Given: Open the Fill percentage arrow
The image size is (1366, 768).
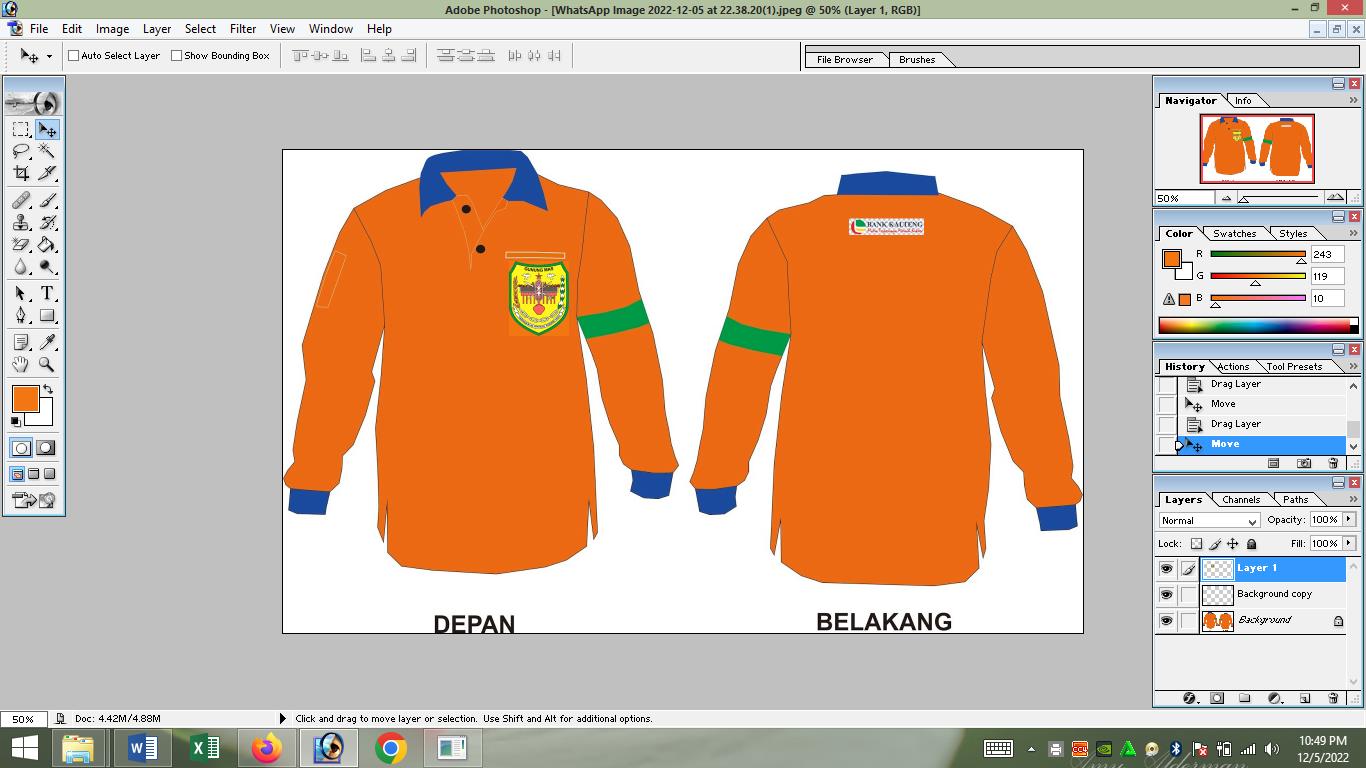Looking at the screenshot, I should [1349, 543].
